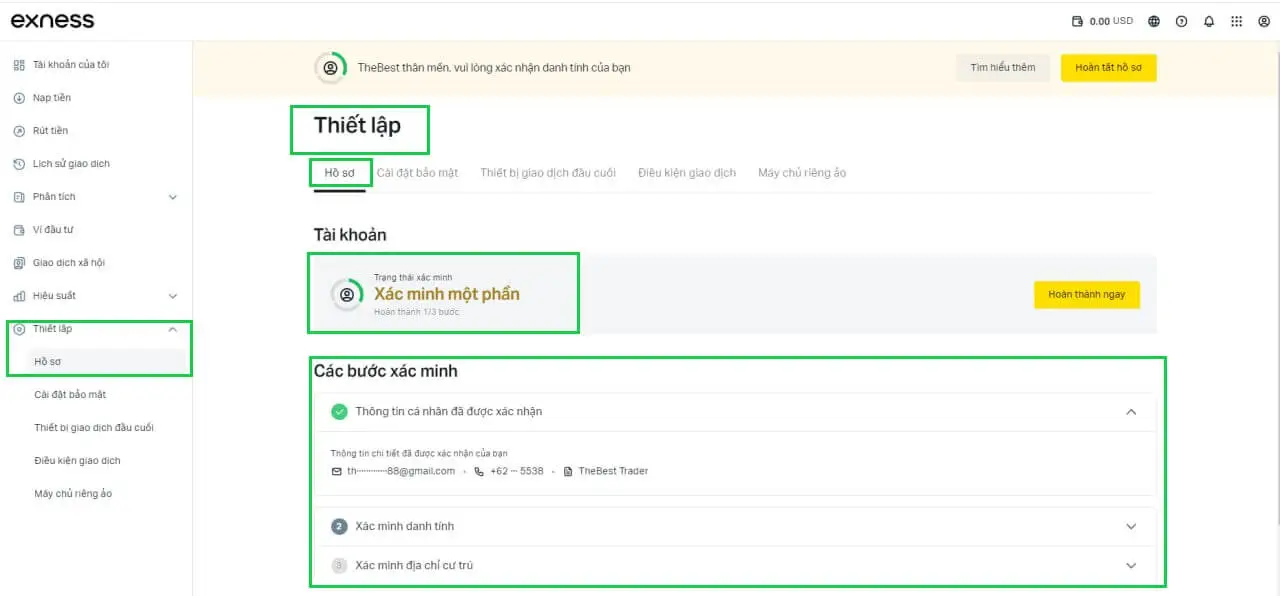Open the language globe icon

pyautogui.click(x=1154, y=21)
